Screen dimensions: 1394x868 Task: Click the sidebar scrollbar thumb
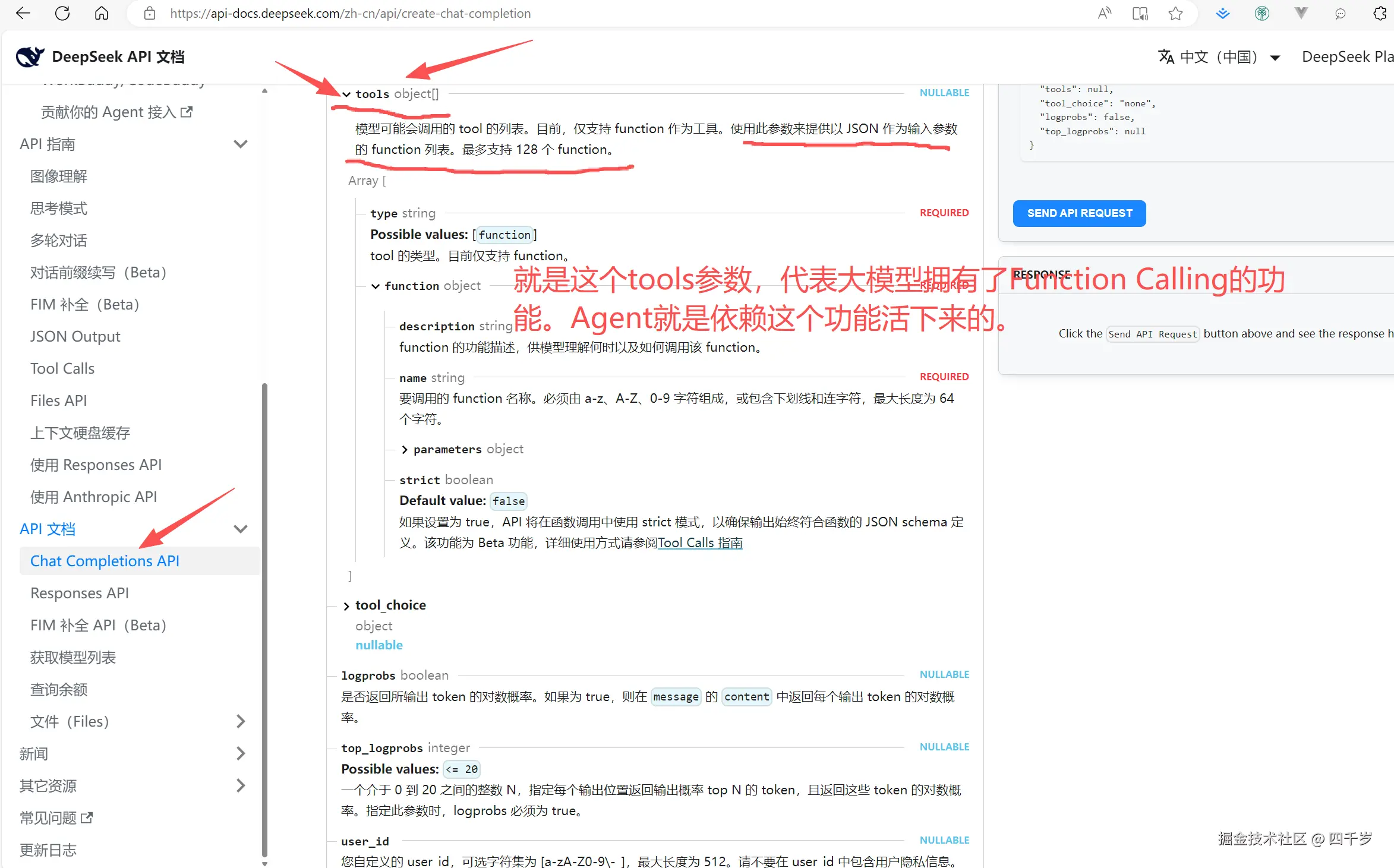click(264, 619)
